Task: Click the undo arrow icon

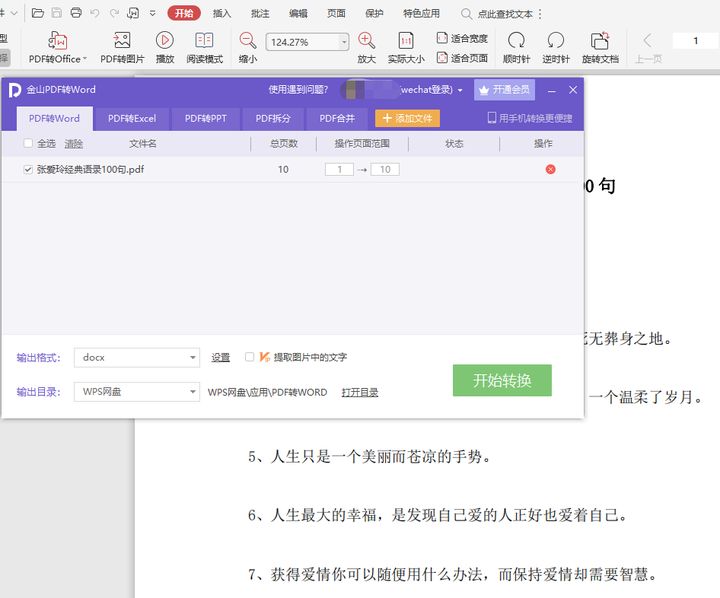Action: pyautogui.click(x=95, y=13)
